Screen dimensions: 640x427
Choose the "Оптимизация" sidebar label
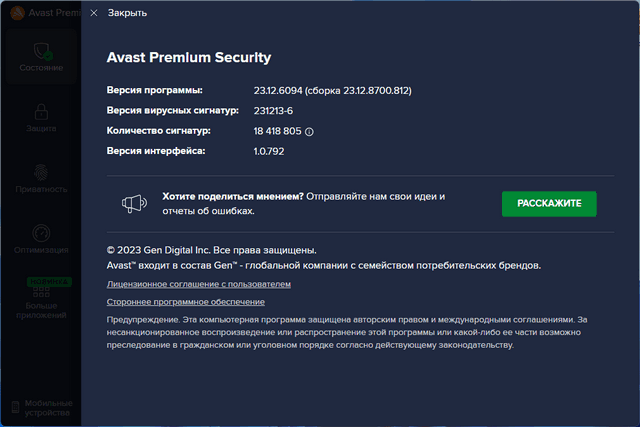[x=42, y=249]
